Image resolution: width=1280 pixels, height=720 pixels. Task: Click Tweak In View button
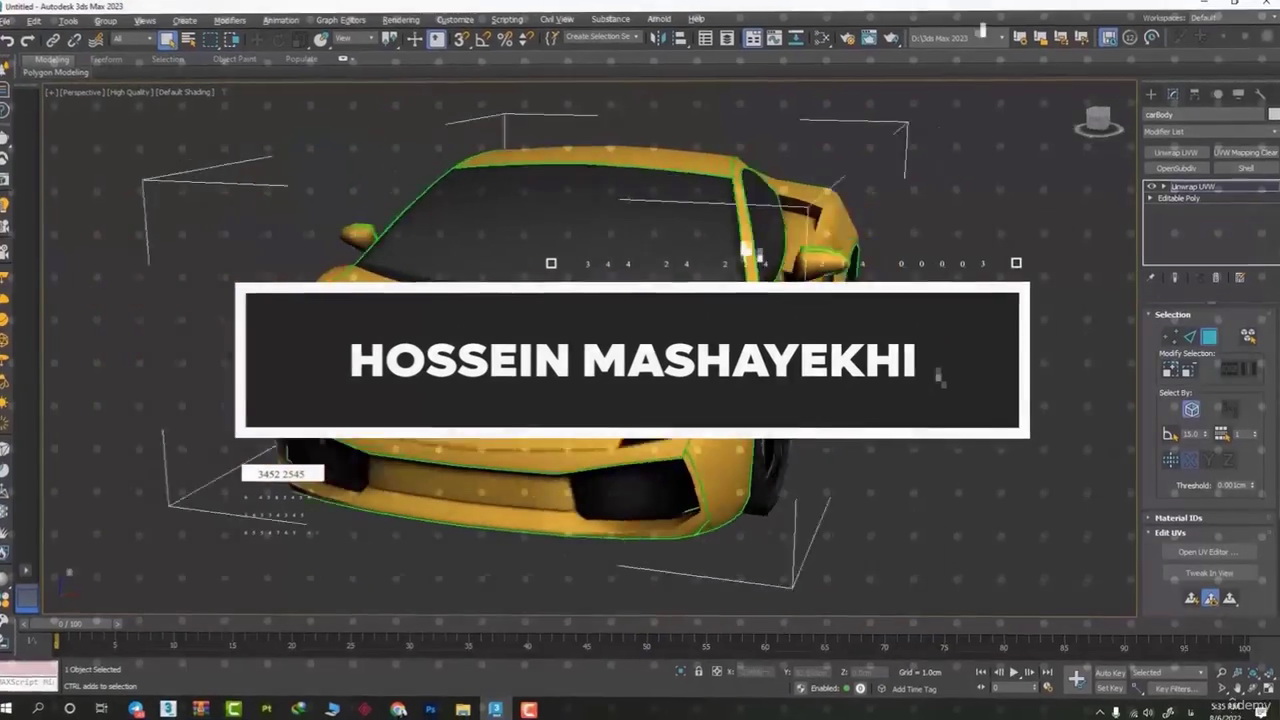point(1208,573)
